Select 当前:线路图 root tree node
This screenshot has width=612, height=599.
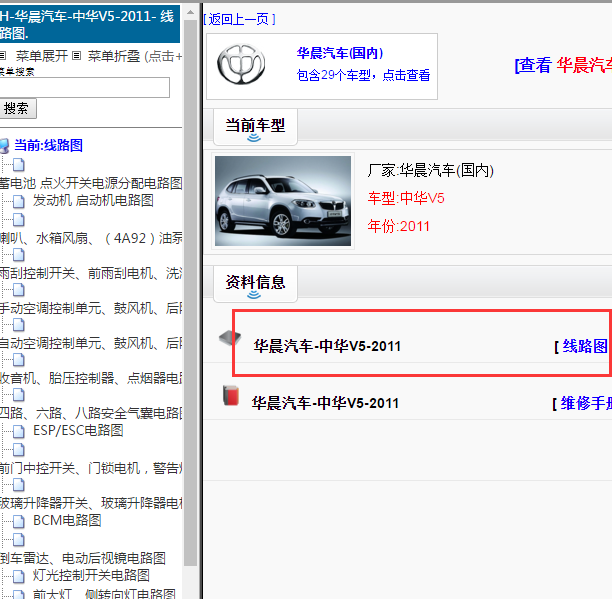pos(48,145)
